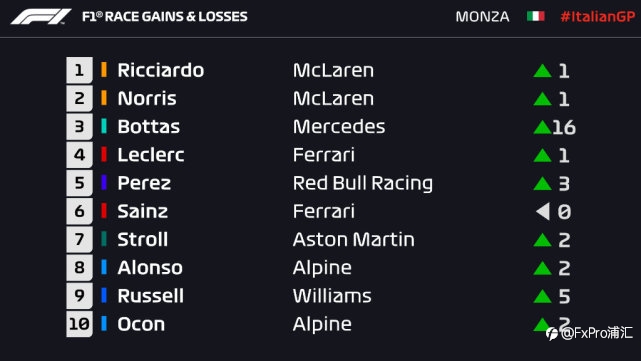This screenshot has width=641, height=361.
Task: Click the red Ferrari color bar for Leclerc
Action: click(x=104, y=155)
